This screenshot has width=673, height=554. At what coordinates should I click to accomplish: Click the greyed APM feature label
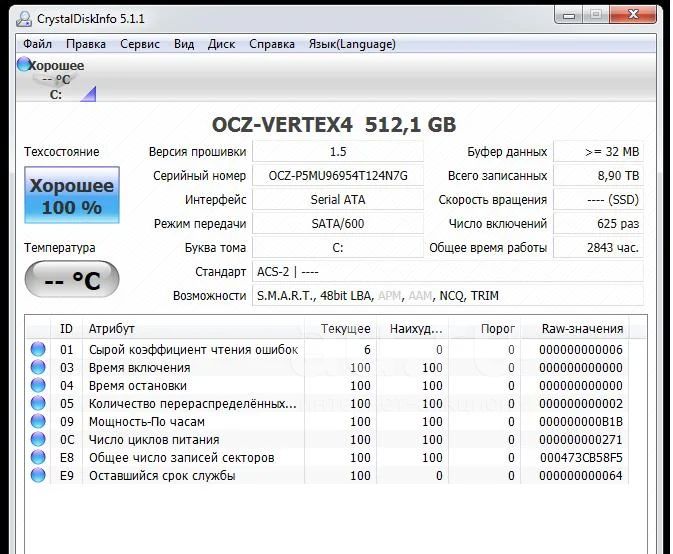[x=390, y=296]
